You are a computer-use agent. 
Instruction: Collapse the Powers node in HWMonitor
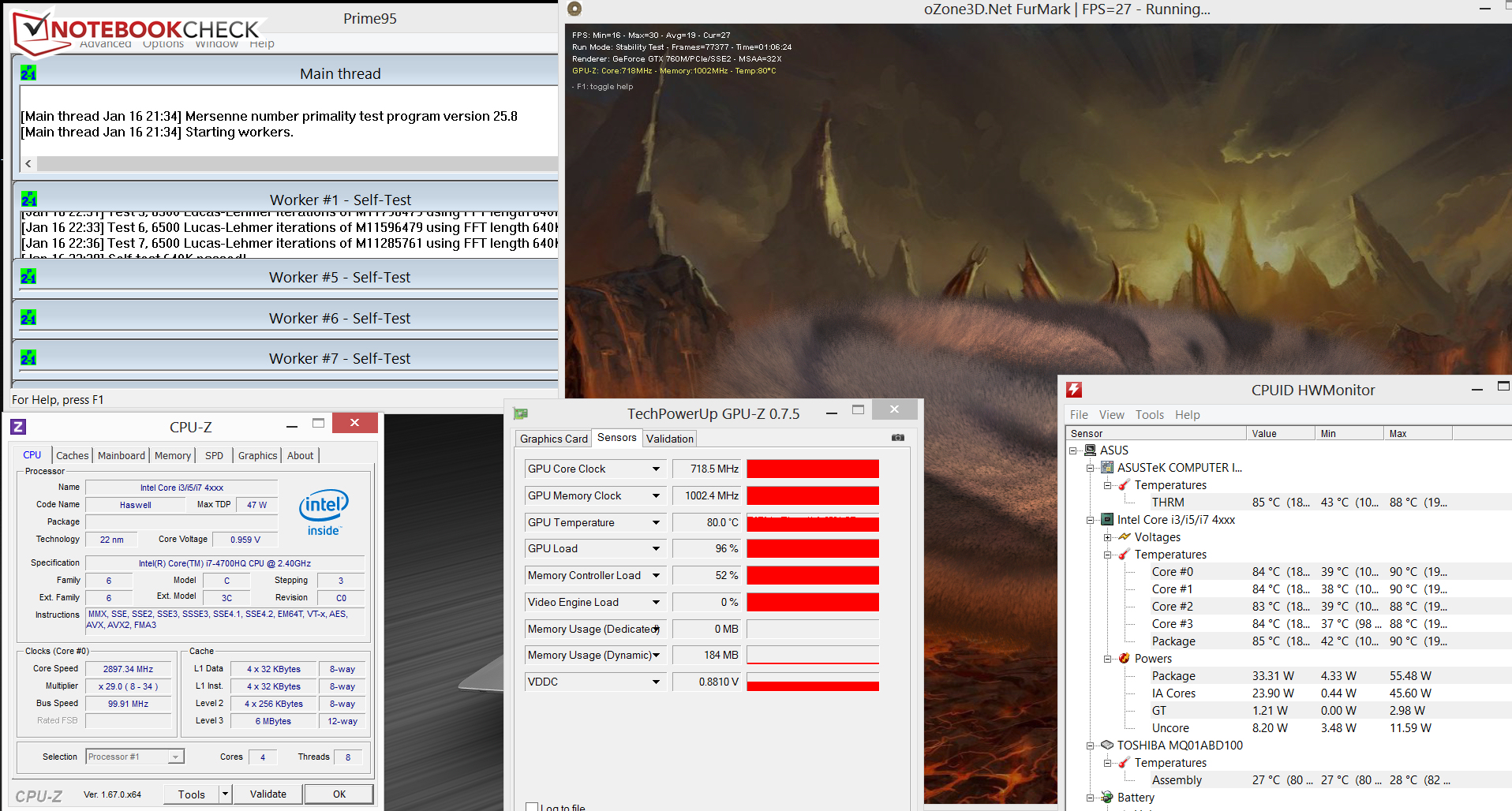point(1108,659)
